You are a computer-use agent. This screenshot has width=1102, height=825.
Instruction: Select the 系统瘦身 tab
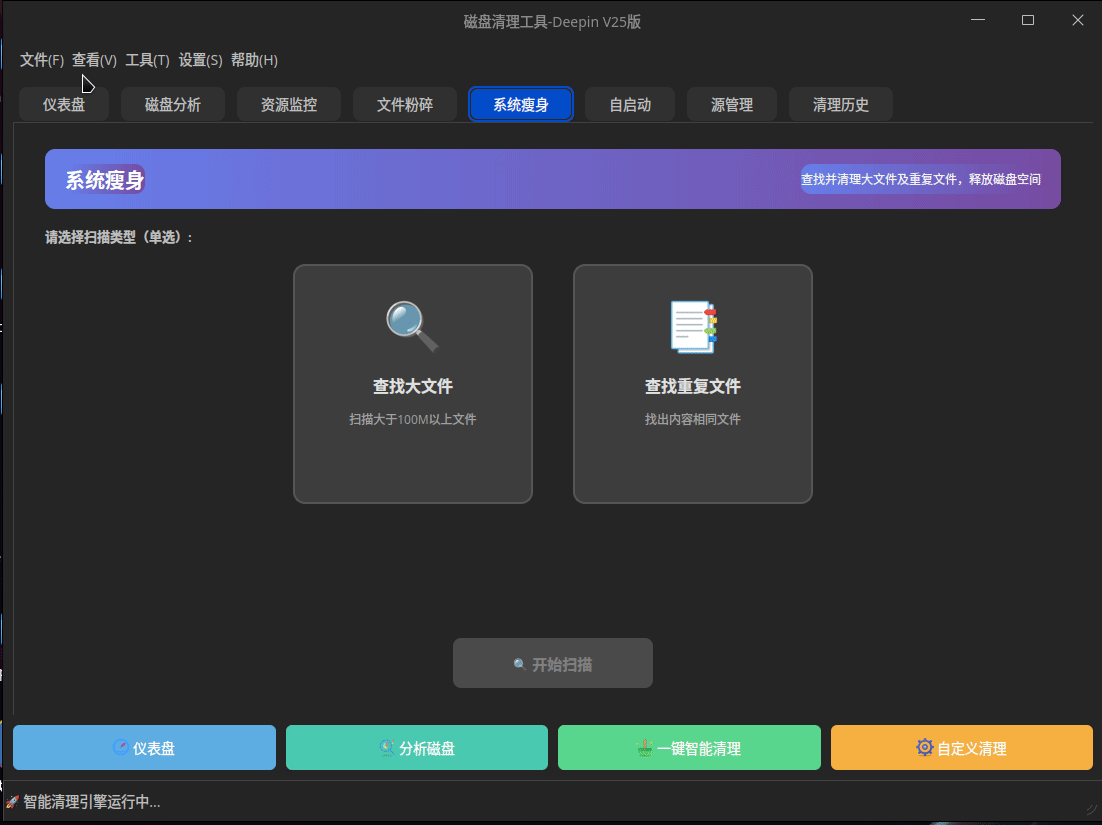(x=521, y=105)
